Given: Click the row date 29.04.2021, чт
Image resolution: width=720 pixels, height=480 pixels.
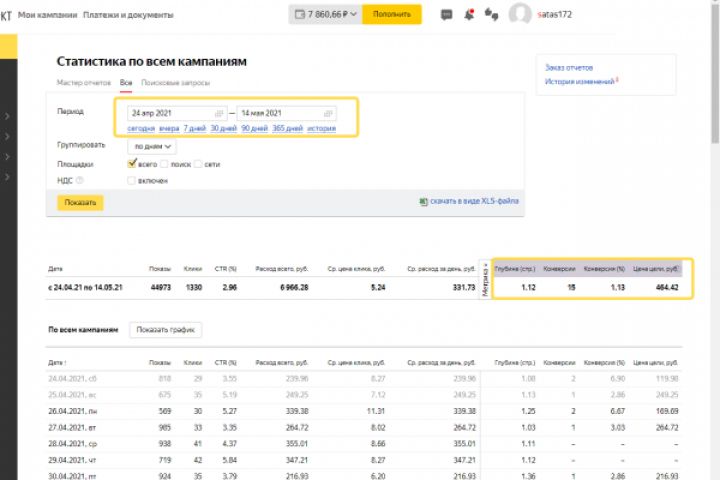Looking at the screenshot, I should tap(72, 460).
